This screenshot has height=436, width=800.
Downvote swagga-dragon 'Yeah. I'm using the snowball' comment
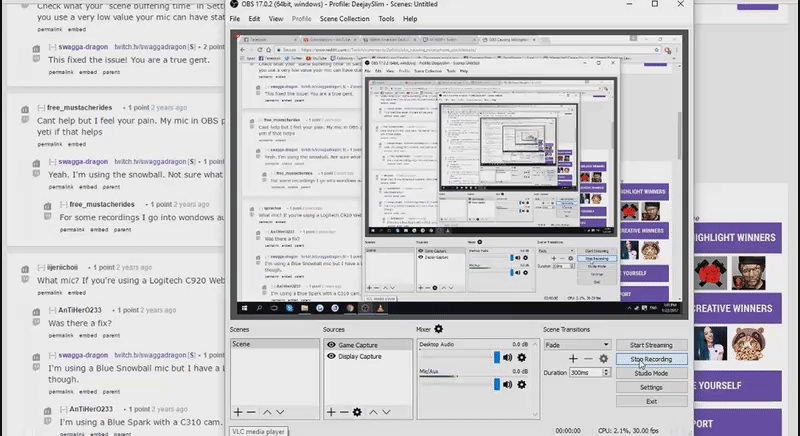pyautogui.click(x=36, y=174)
